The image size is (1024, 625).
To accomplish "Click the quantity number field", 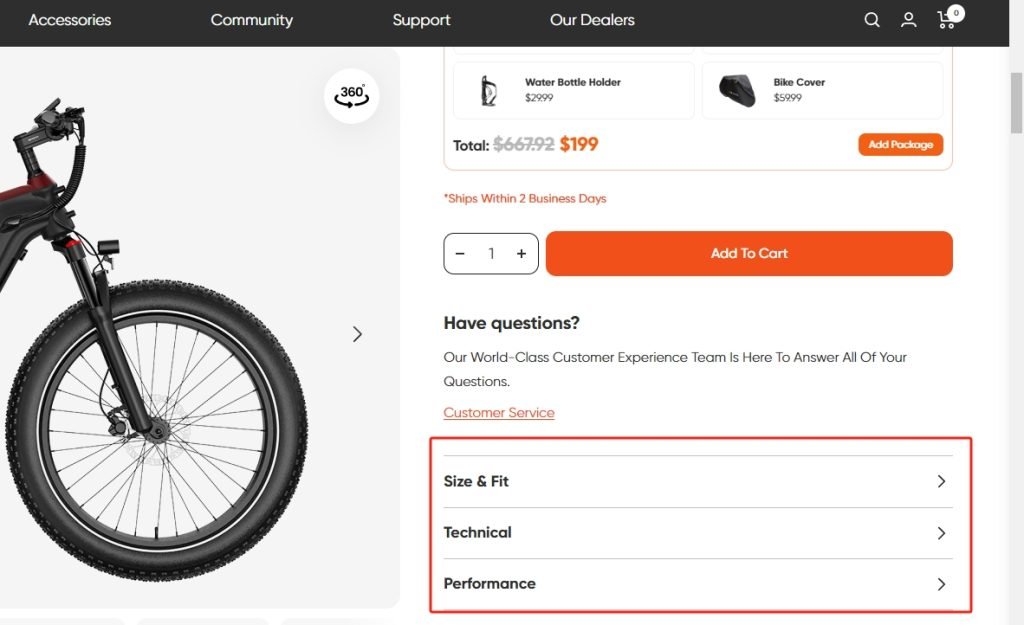I will [x=491, y=254].
